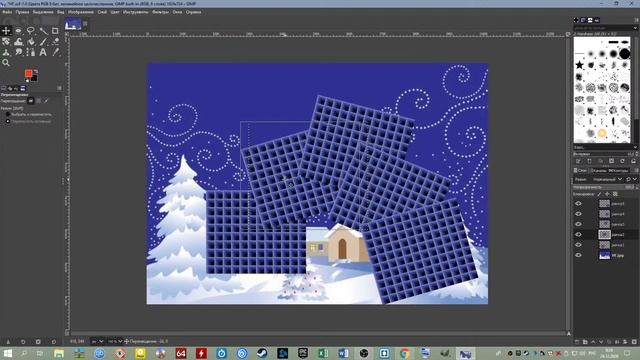The image size is (640, 360).
Task: Create new layer button at panel bottom
Action: coord(577,342)
